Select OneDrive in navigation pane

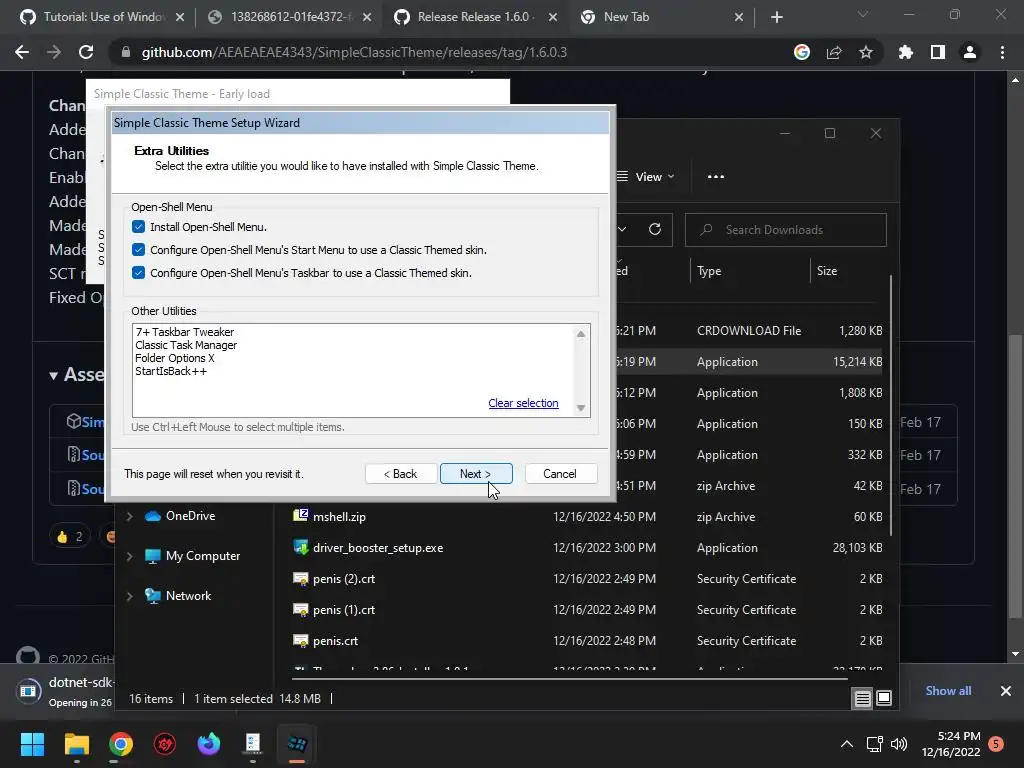coord(190,516)
